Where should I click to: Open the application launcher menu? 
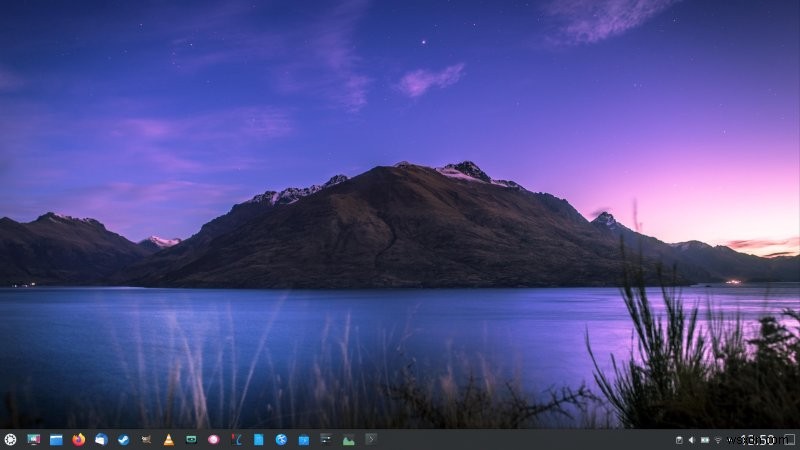[x=10, y=439]
